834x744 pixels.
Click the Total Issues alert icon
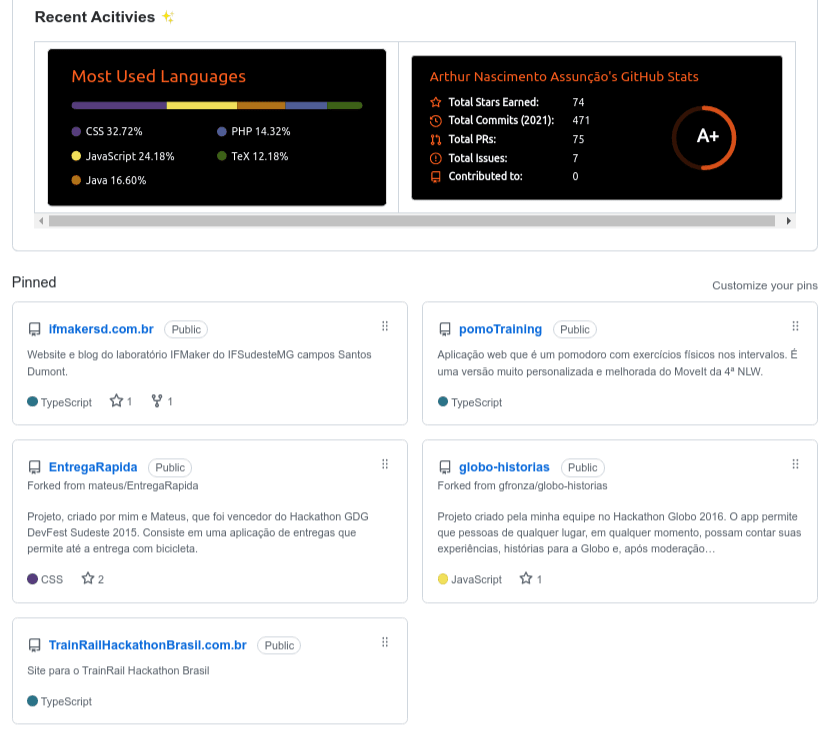pos(436,158)
